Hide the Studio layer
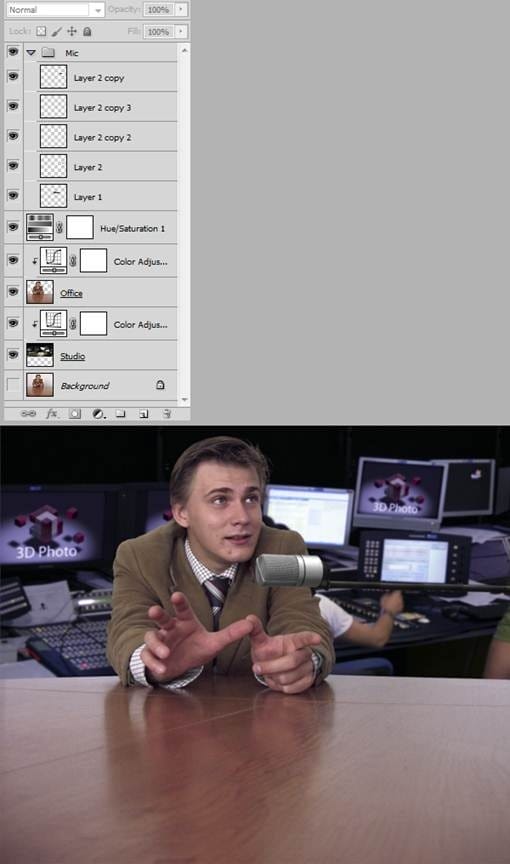 click(x=13, y=355)
